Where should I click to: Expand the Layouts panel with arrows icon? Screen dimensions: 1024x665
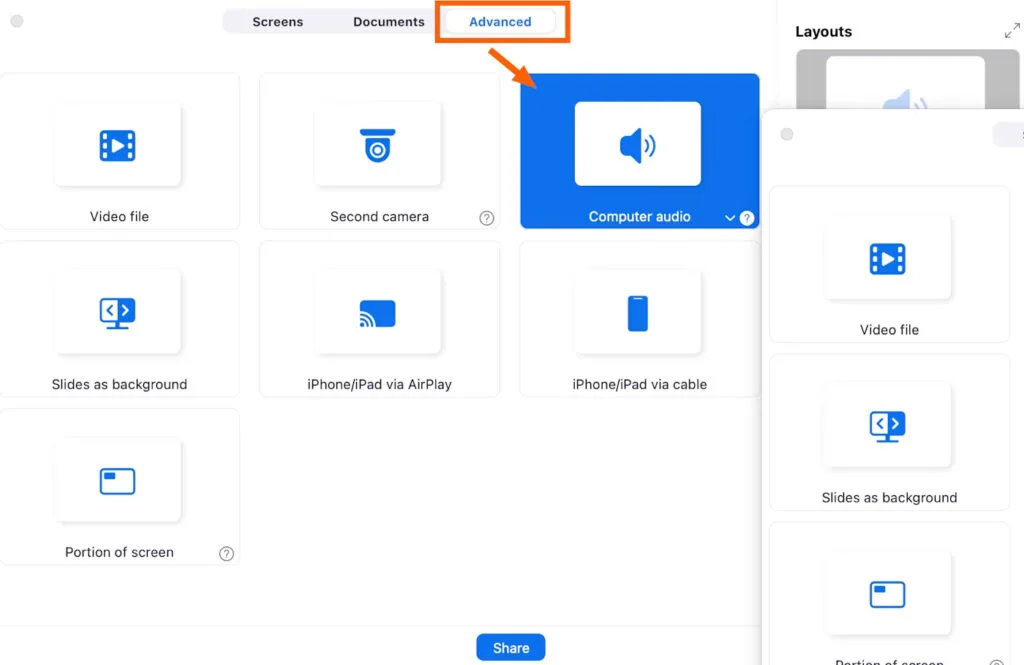(x=1012, y=32)
